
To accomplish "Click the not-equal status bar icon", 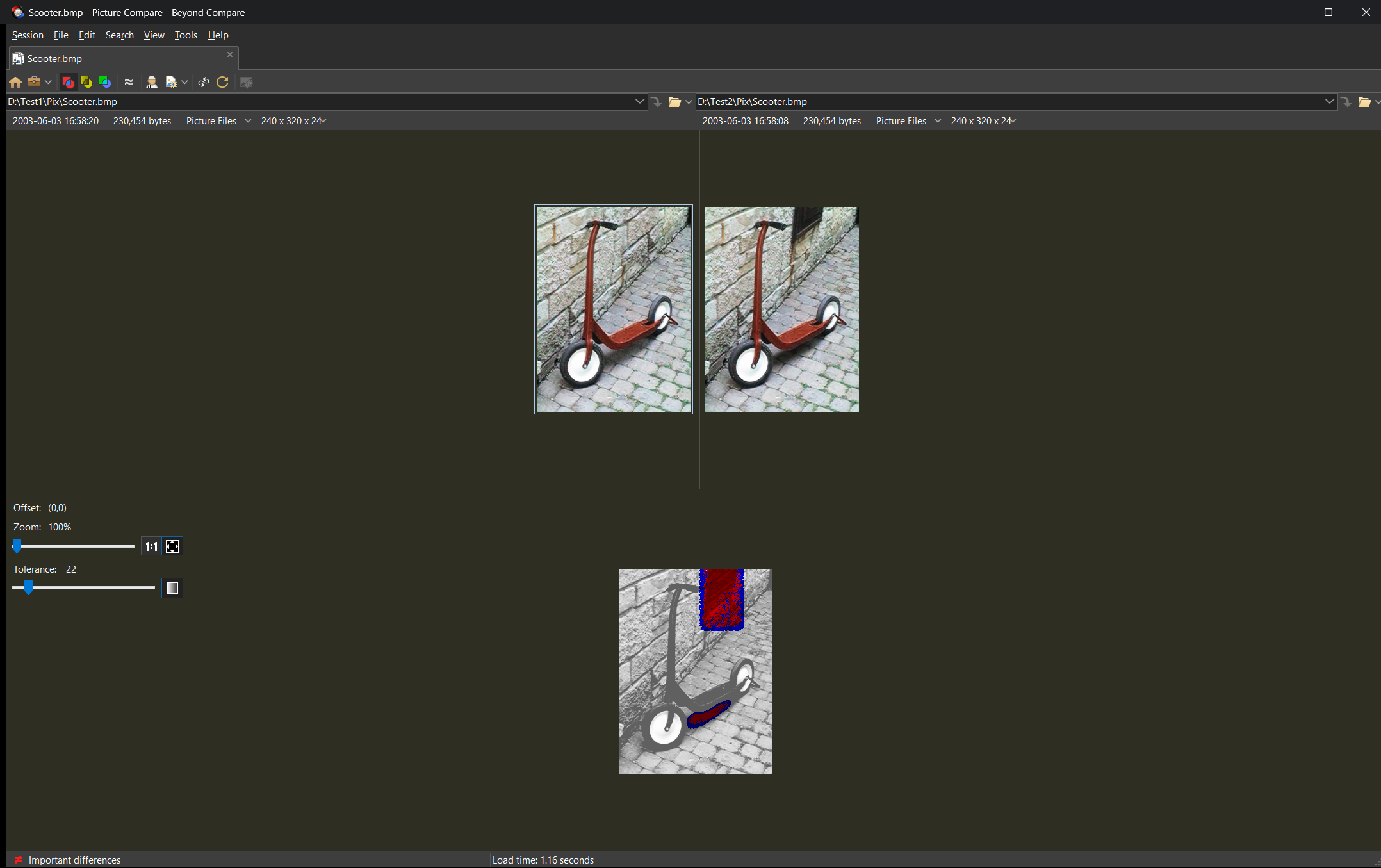I will coord(18,860).
